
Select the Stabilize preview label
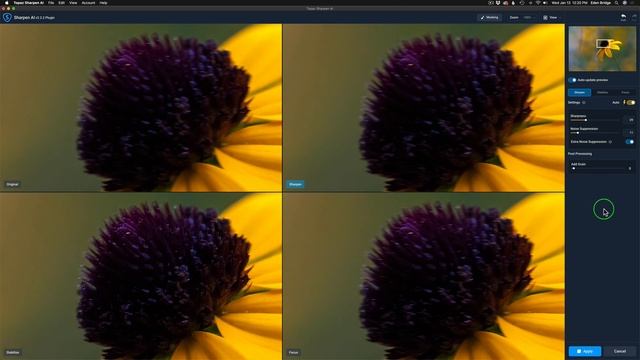pos(13,352)
